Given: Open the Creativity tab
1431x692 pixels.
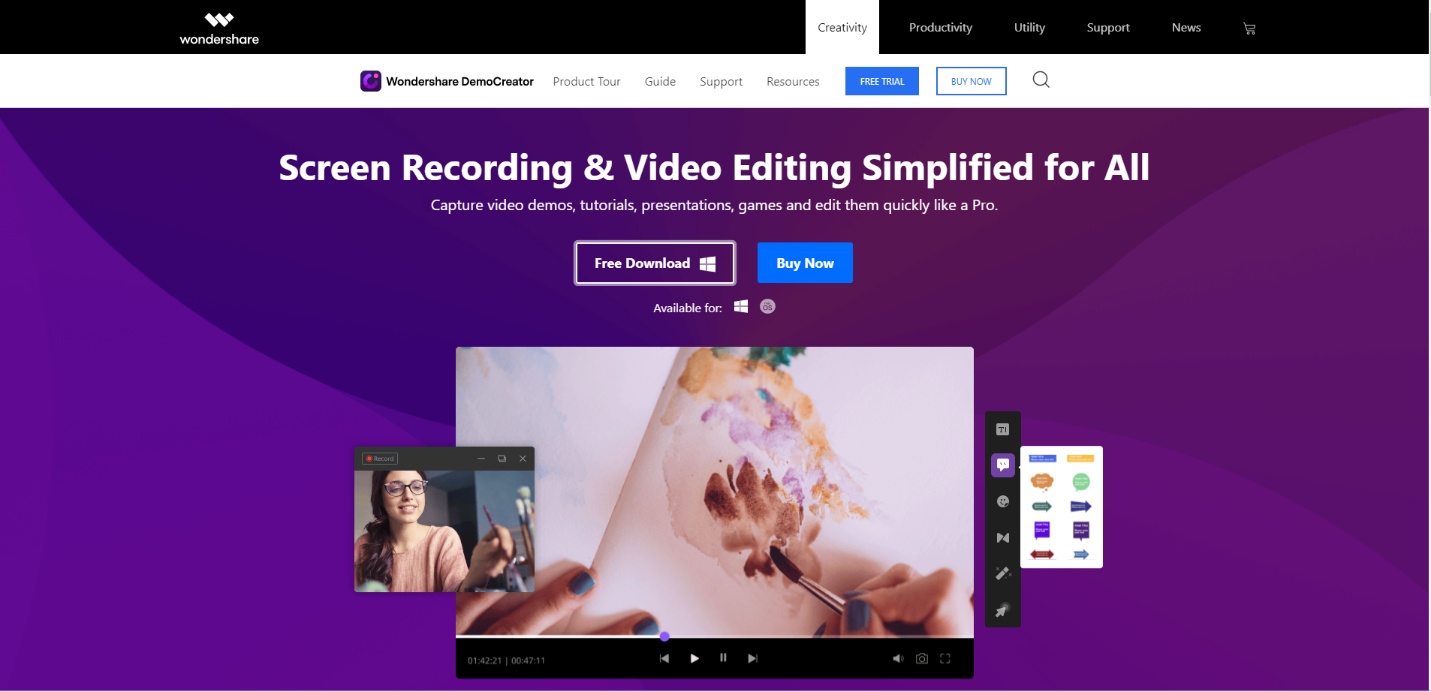Looking at the screenshot, I should click(842, 27).
